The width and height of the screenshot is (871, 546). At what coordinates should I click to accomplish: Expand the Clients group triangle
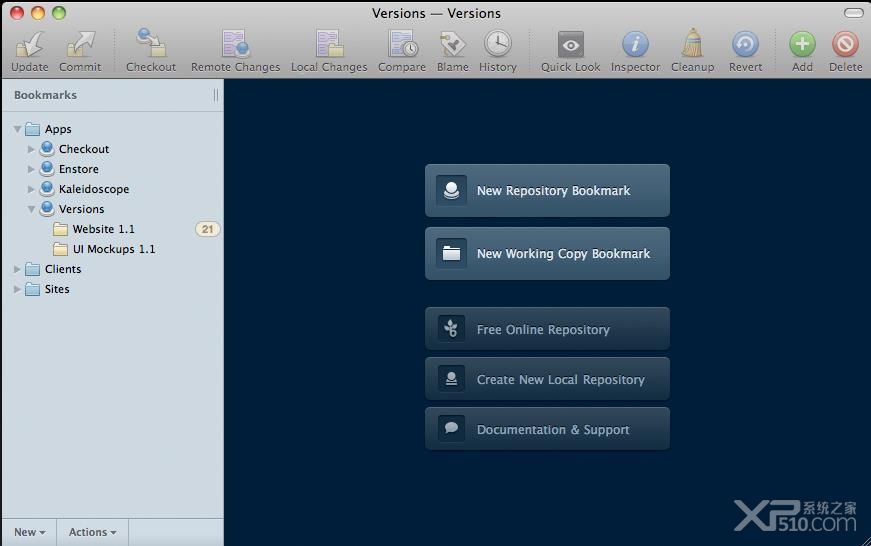coord(17,269)
